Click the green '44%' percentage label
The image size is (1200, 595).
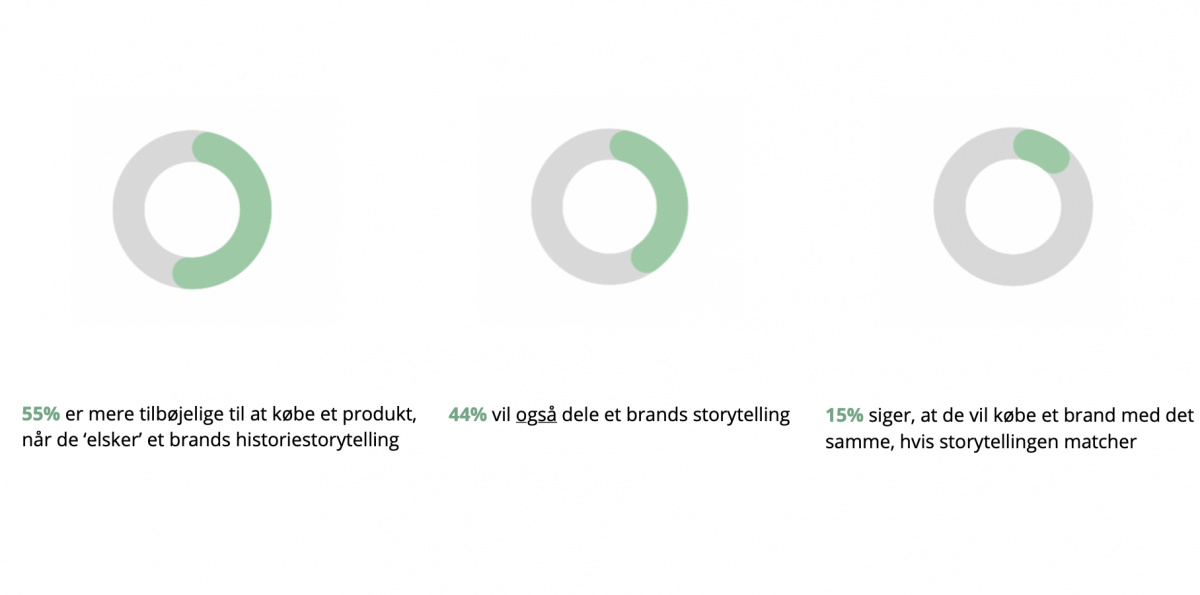pyautogui.click(x=468, y=415)
